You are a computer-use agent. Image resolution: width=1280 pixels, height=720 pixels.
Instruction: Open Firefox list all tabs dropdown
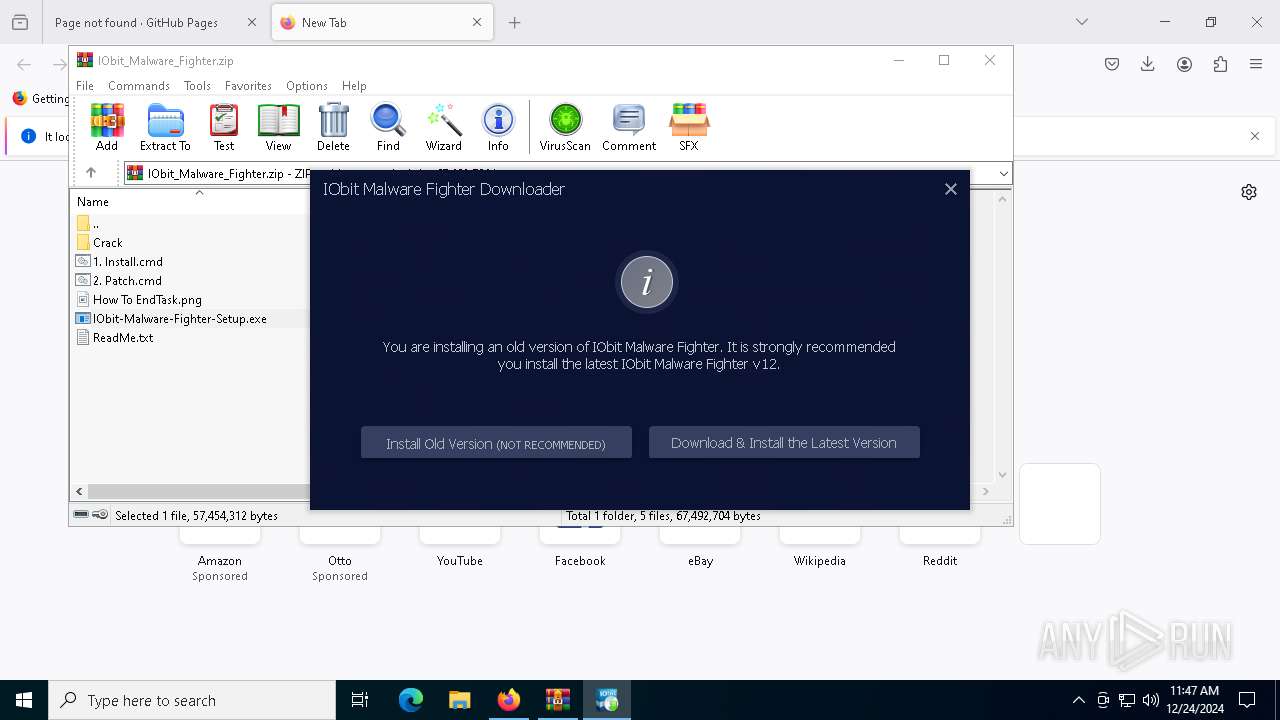pyautogui.click(x=1082, y=22)
